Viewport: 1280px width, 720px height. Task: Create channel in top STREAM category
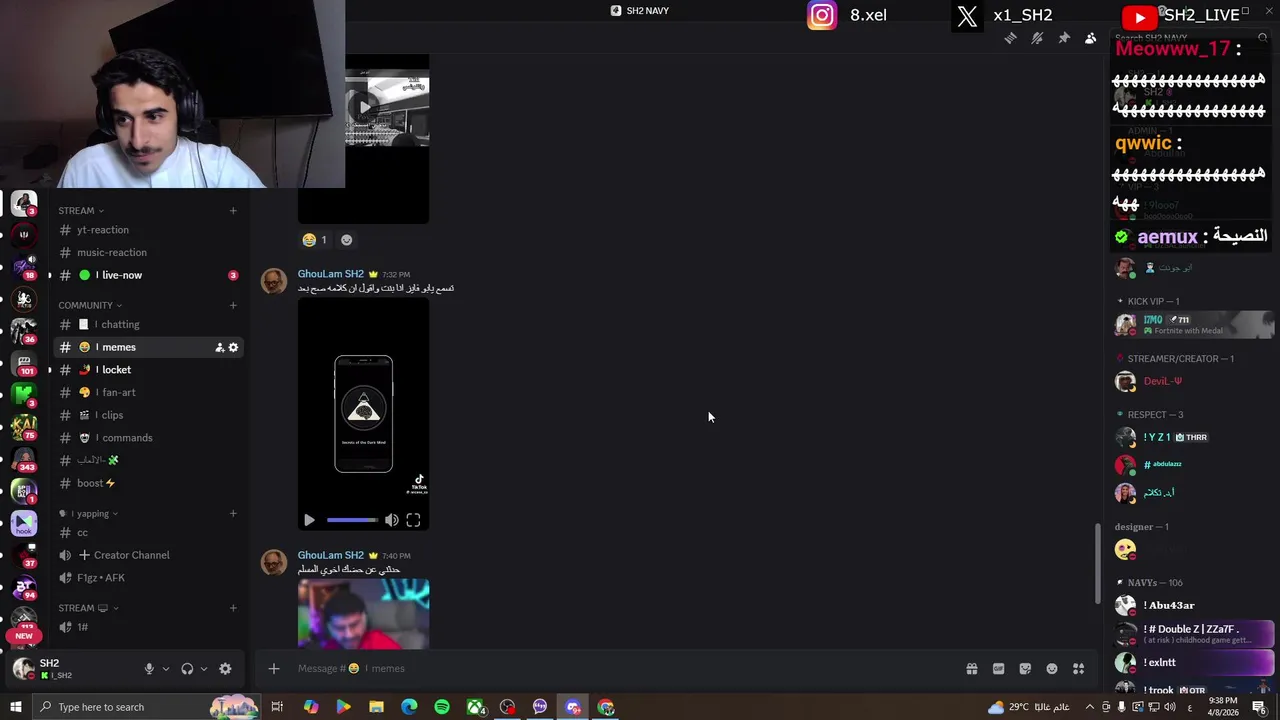click(233, 211)
